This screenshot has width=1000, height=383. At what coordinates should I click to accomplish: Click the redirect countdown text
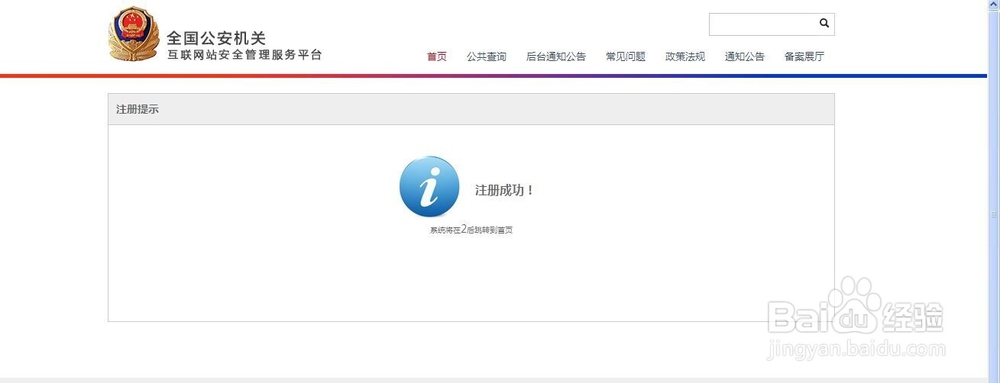(471, 230)
